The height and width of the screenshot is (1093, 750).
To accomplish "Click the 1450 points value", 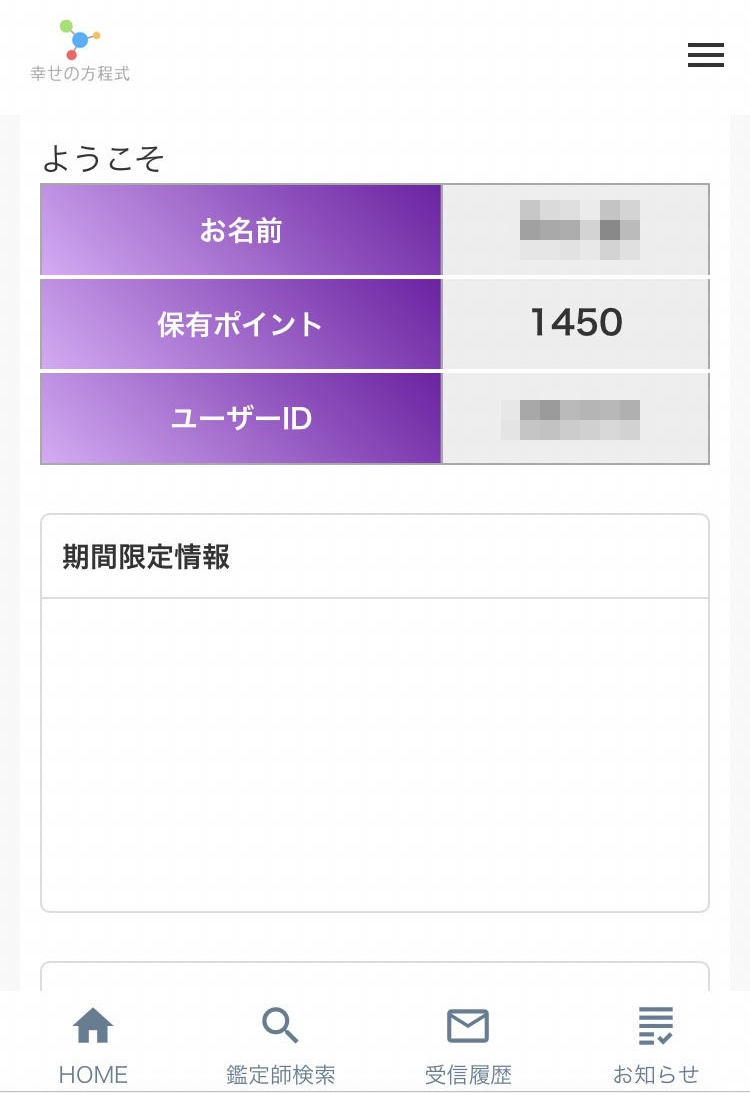I will pyautogui.click(x=576, y=323).
